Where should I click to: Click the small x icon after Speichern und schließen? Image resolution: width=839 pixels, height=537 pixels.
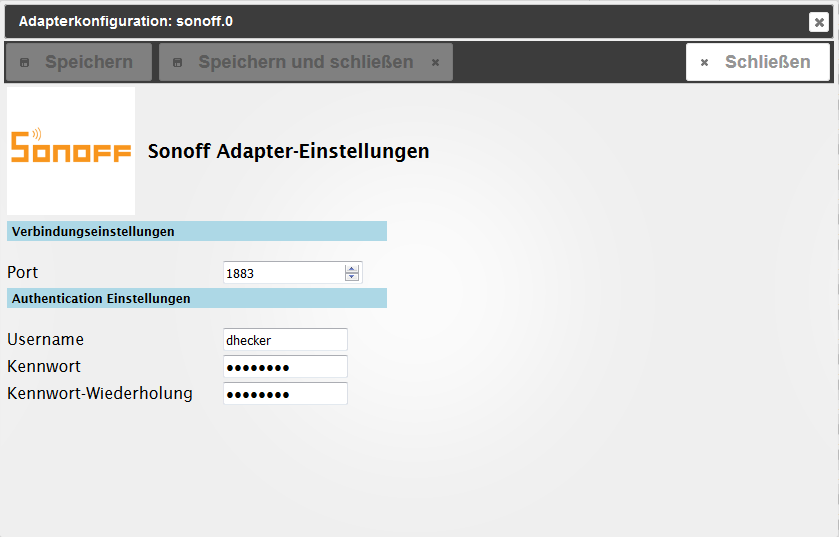(x=436, y=63)
